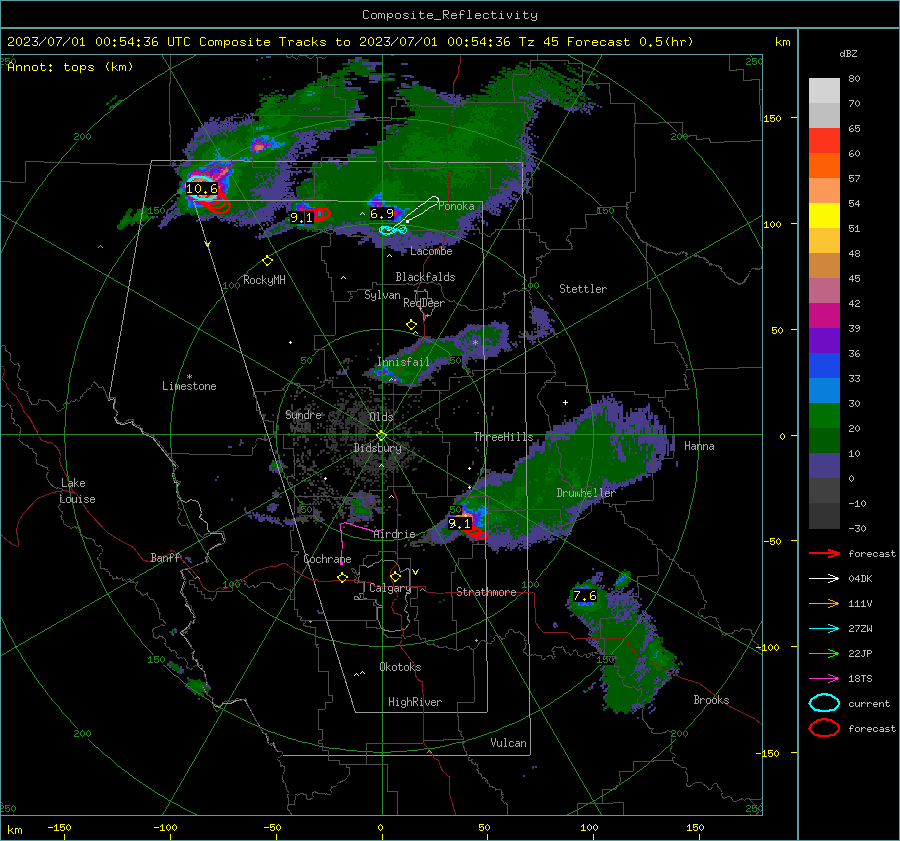This screenshot has width=900, height=841.
Task: Click the white 04DK track near Ponoka
Action: coord(424,209)
